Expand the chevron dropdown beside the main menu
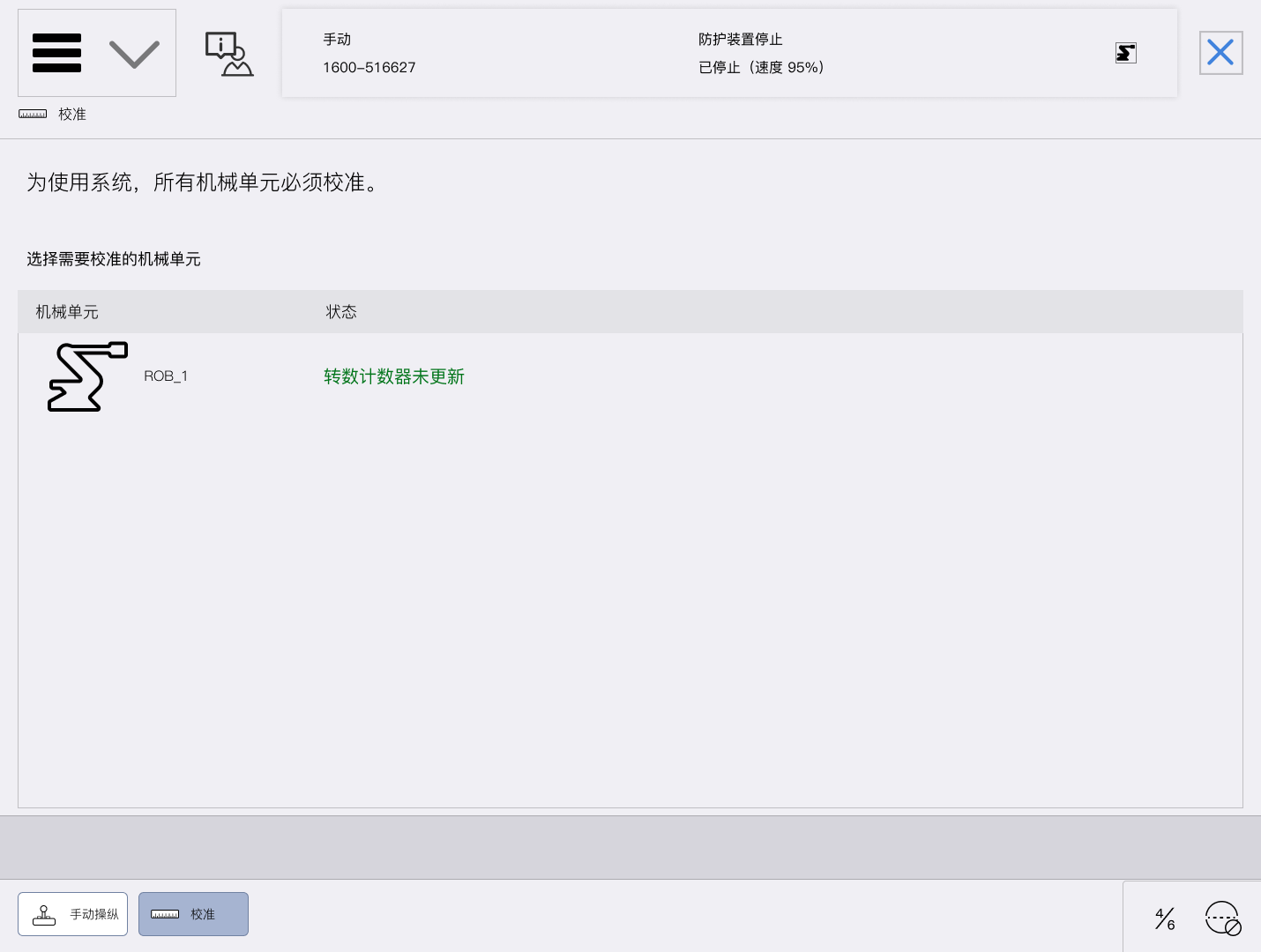This screenshot has width=1261, height=952. pyautogui.click(x=134, y=54)
